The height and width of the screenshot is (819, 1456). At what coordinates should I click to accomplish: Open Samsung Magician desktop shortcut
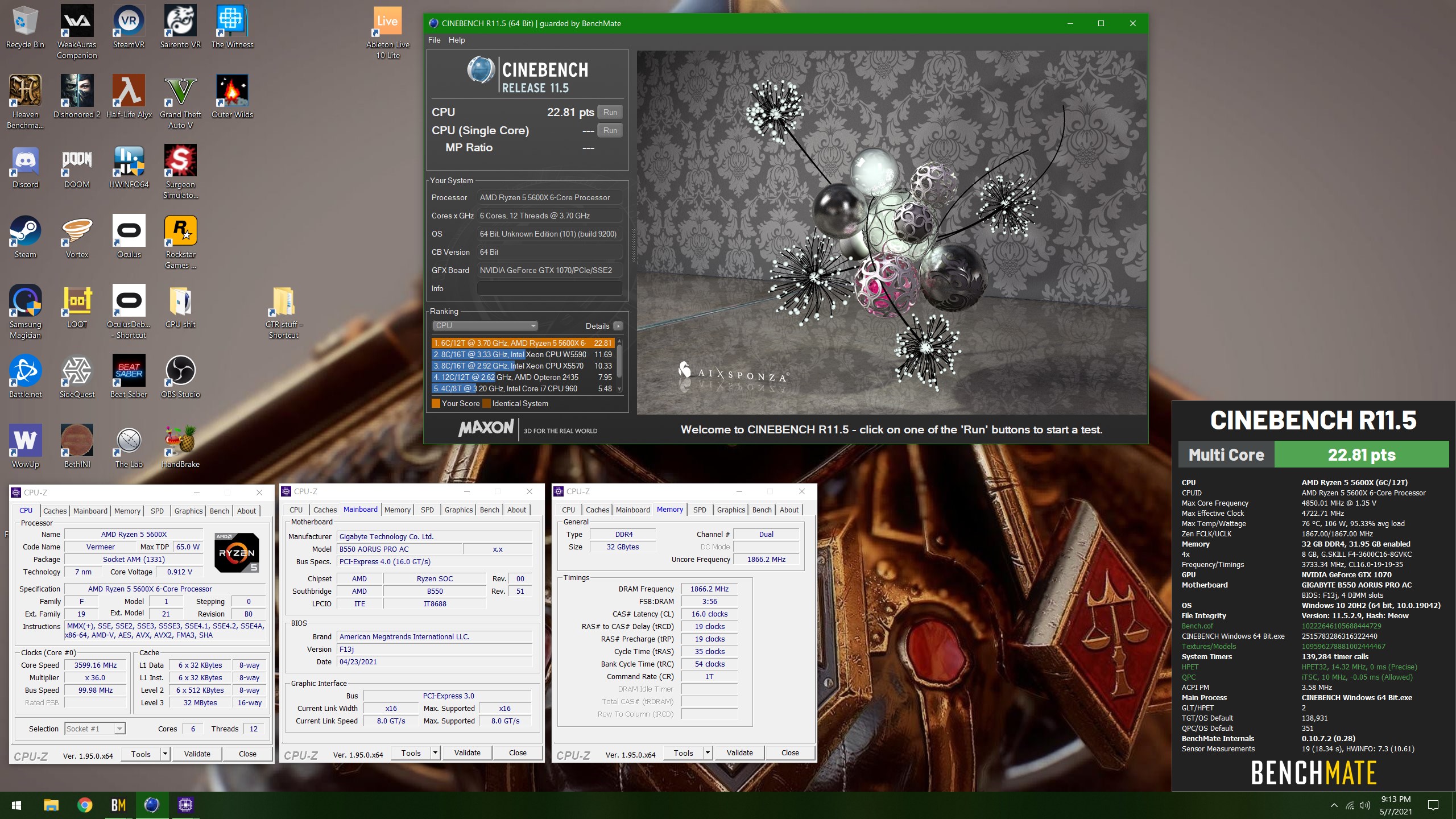(x=25, y=312)
